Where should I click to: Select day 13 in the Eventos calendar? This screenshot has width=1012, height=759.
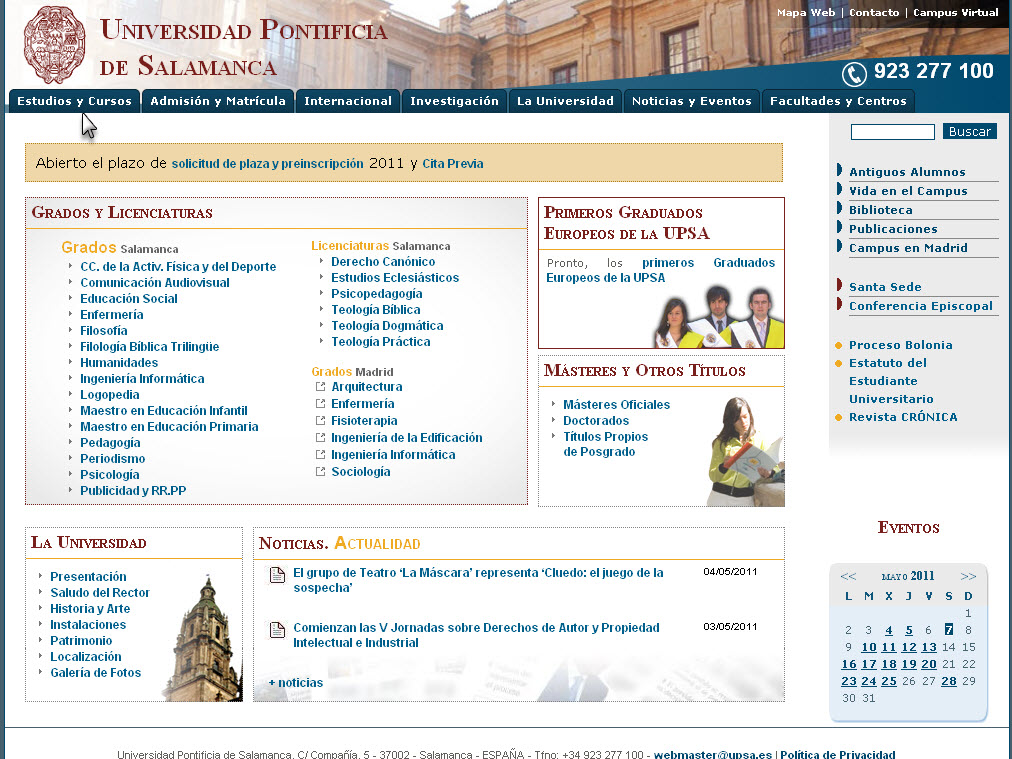tap(929, 647)
